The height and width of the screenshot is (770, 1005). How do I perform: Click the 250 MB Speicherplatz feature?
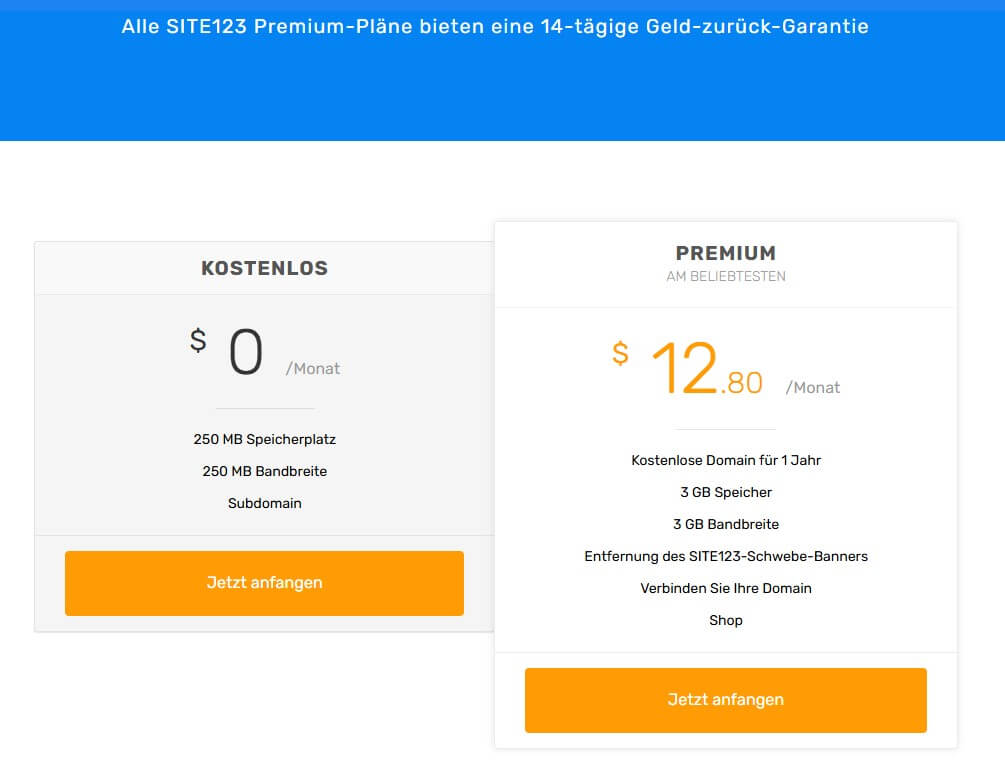tap(264, 439)
